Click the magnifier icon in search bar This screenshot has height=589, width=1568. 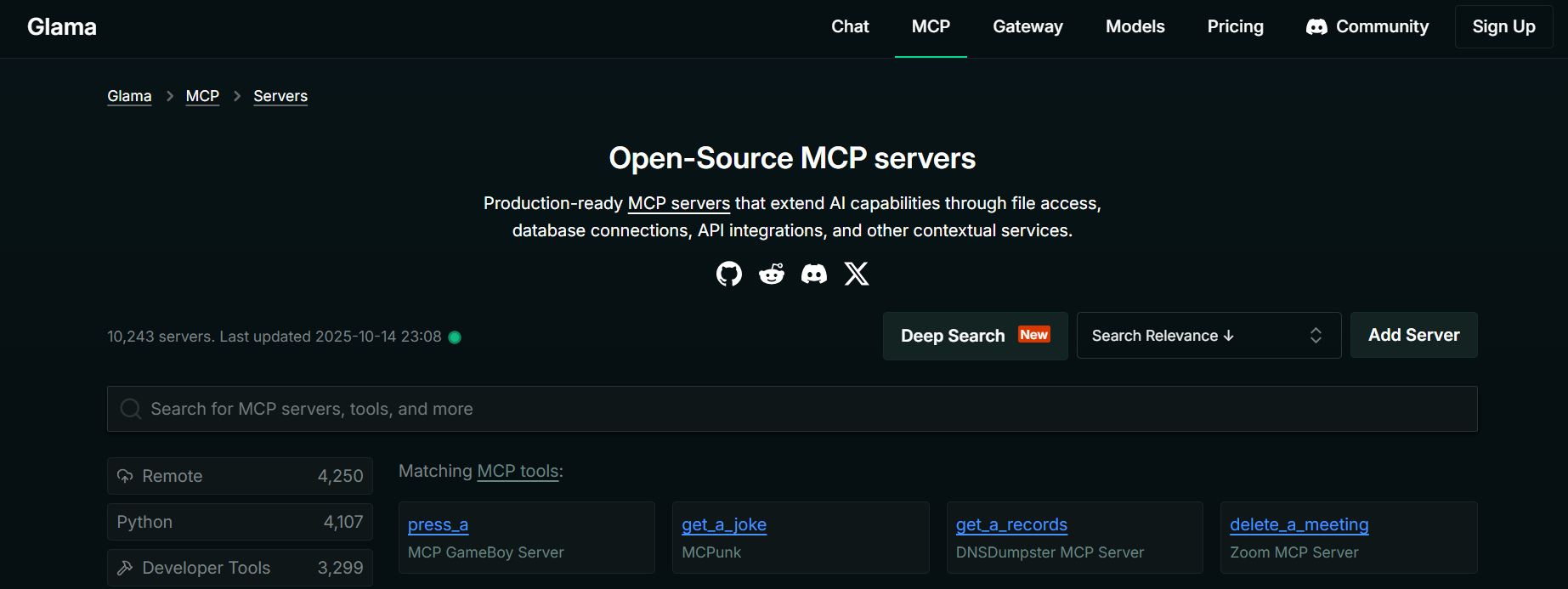[131, 409]
